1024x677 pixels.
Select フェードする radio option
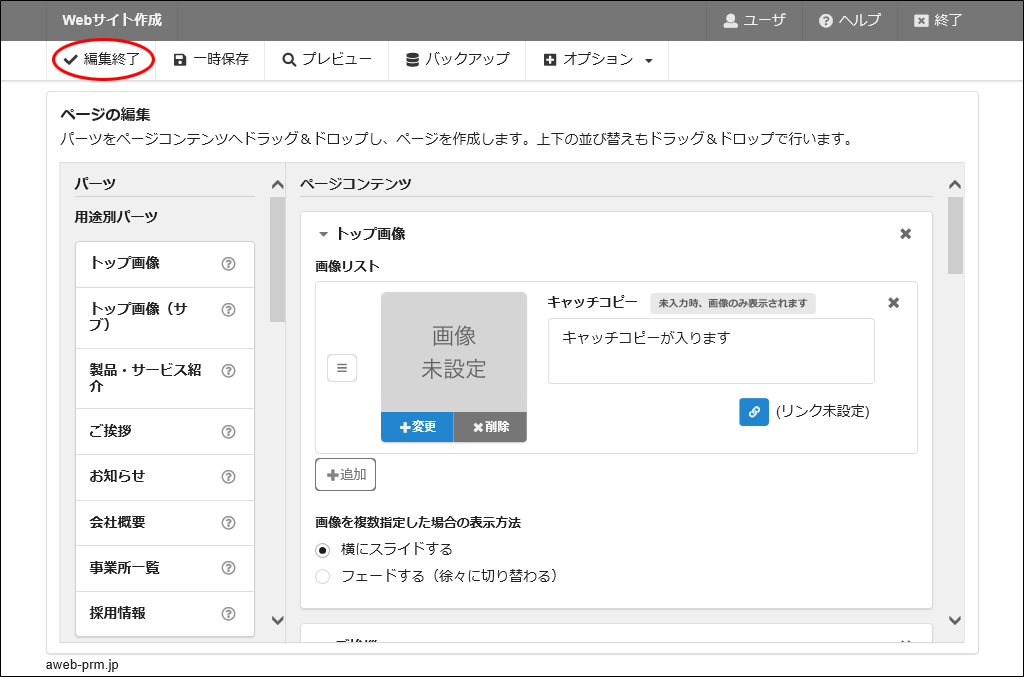click(322, 576)
